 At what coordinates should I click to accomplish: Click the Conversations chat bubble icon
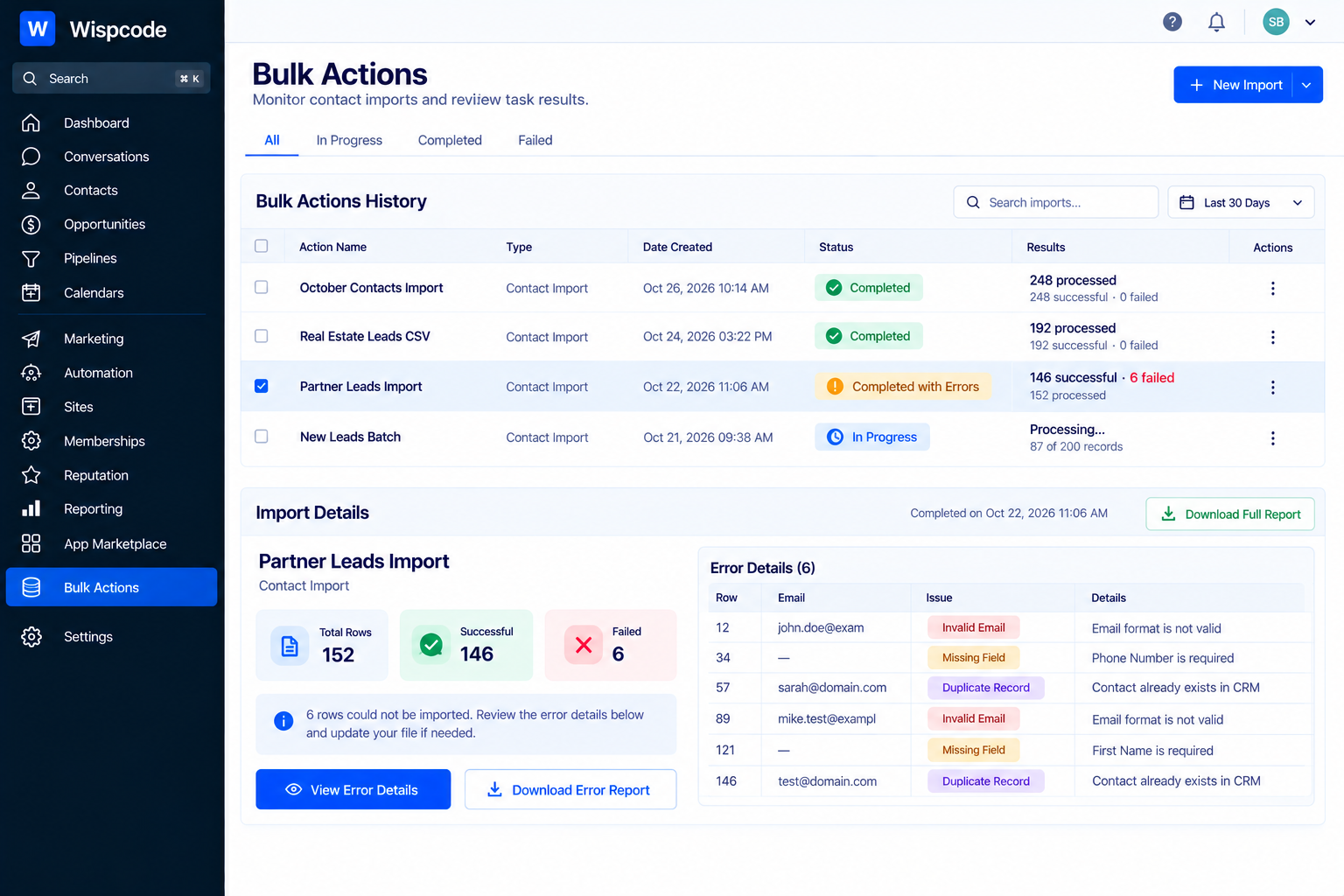coord(31,157)
